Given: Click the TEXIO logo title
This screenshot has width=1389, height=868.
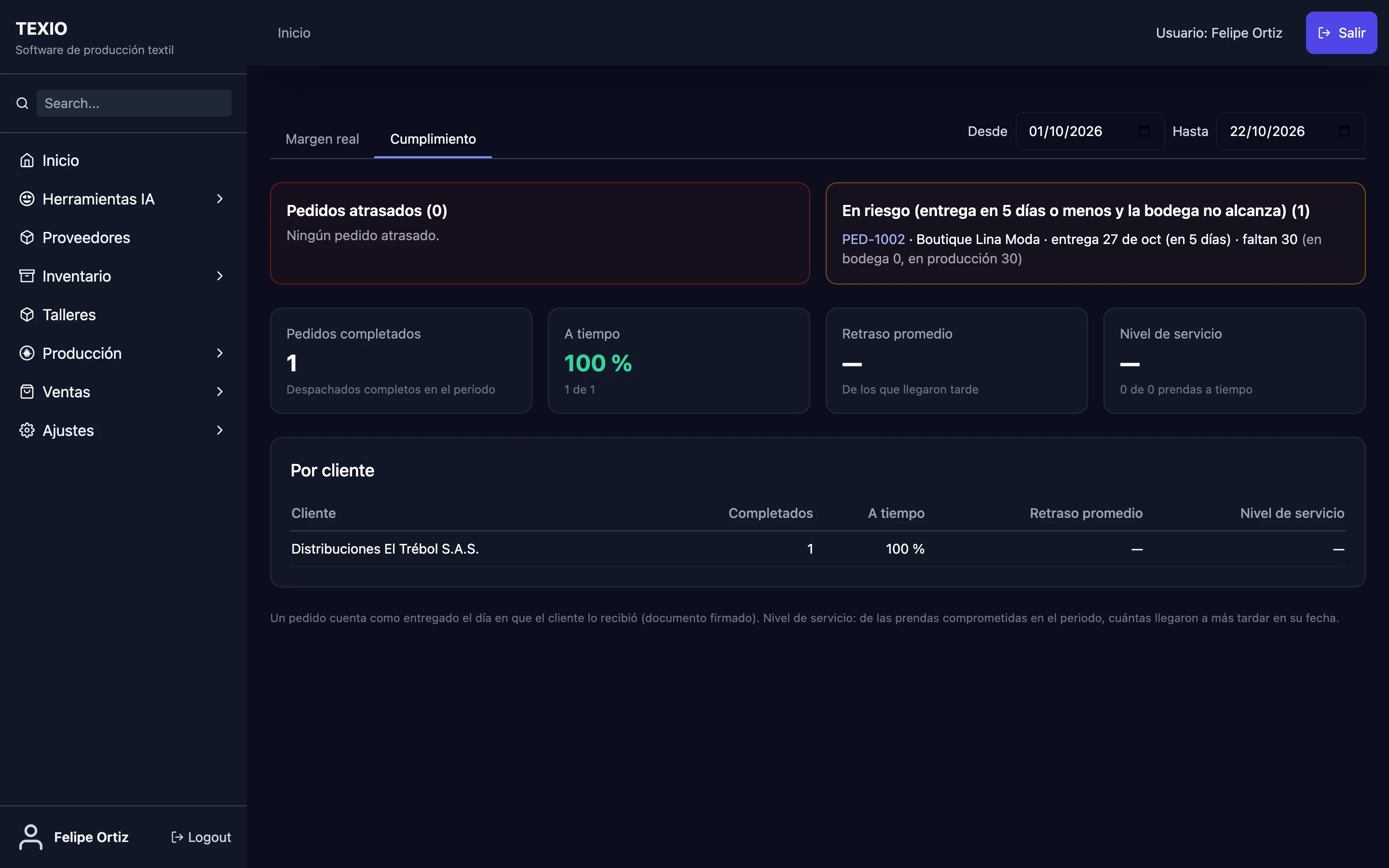Looking at the screenshot, I should [41, 29].
